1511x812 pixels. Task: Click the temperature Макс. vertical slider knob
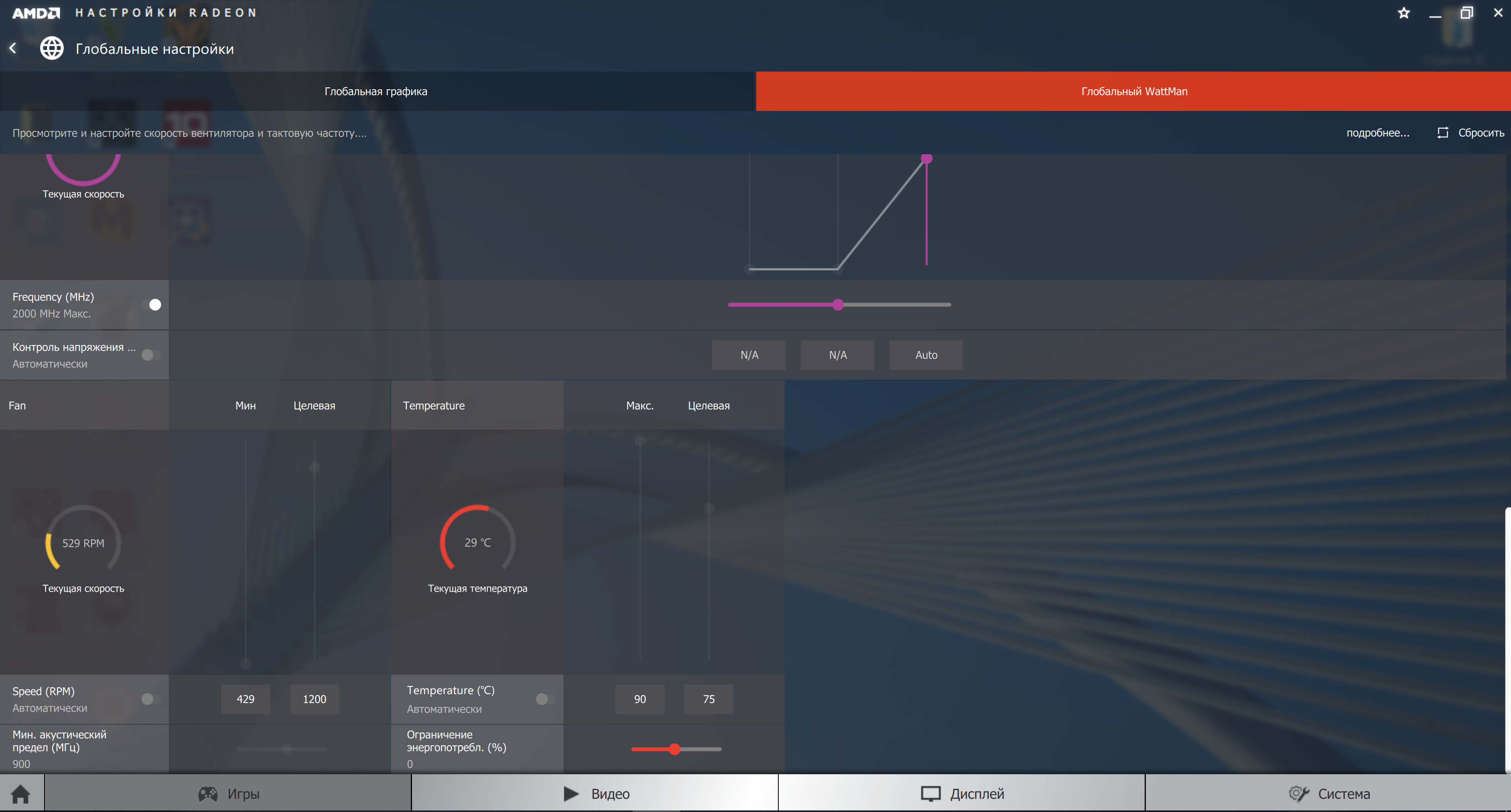coord(640,441)
